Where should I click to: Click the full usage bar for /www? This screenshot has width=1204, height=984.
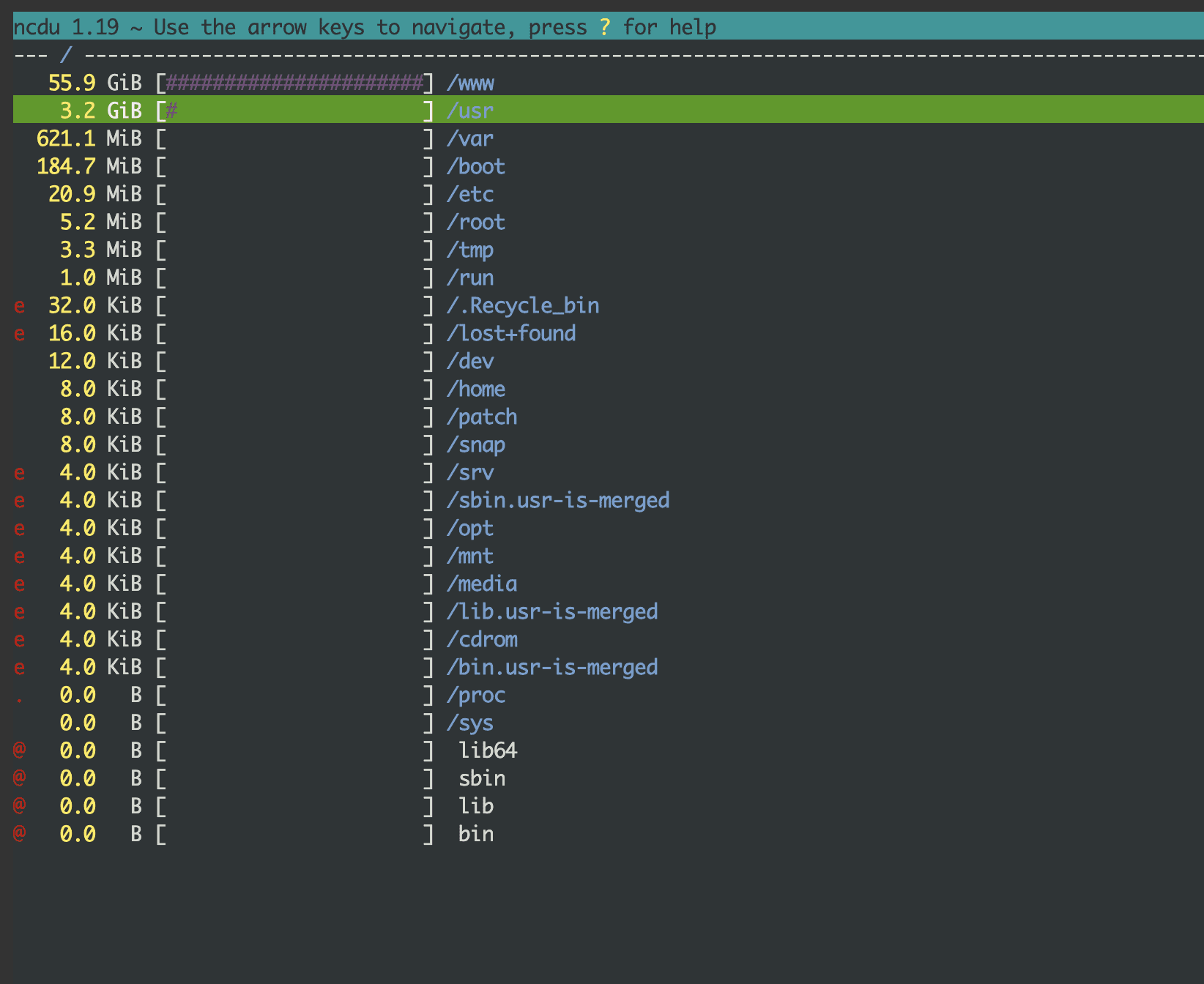(x=294, y=83)
